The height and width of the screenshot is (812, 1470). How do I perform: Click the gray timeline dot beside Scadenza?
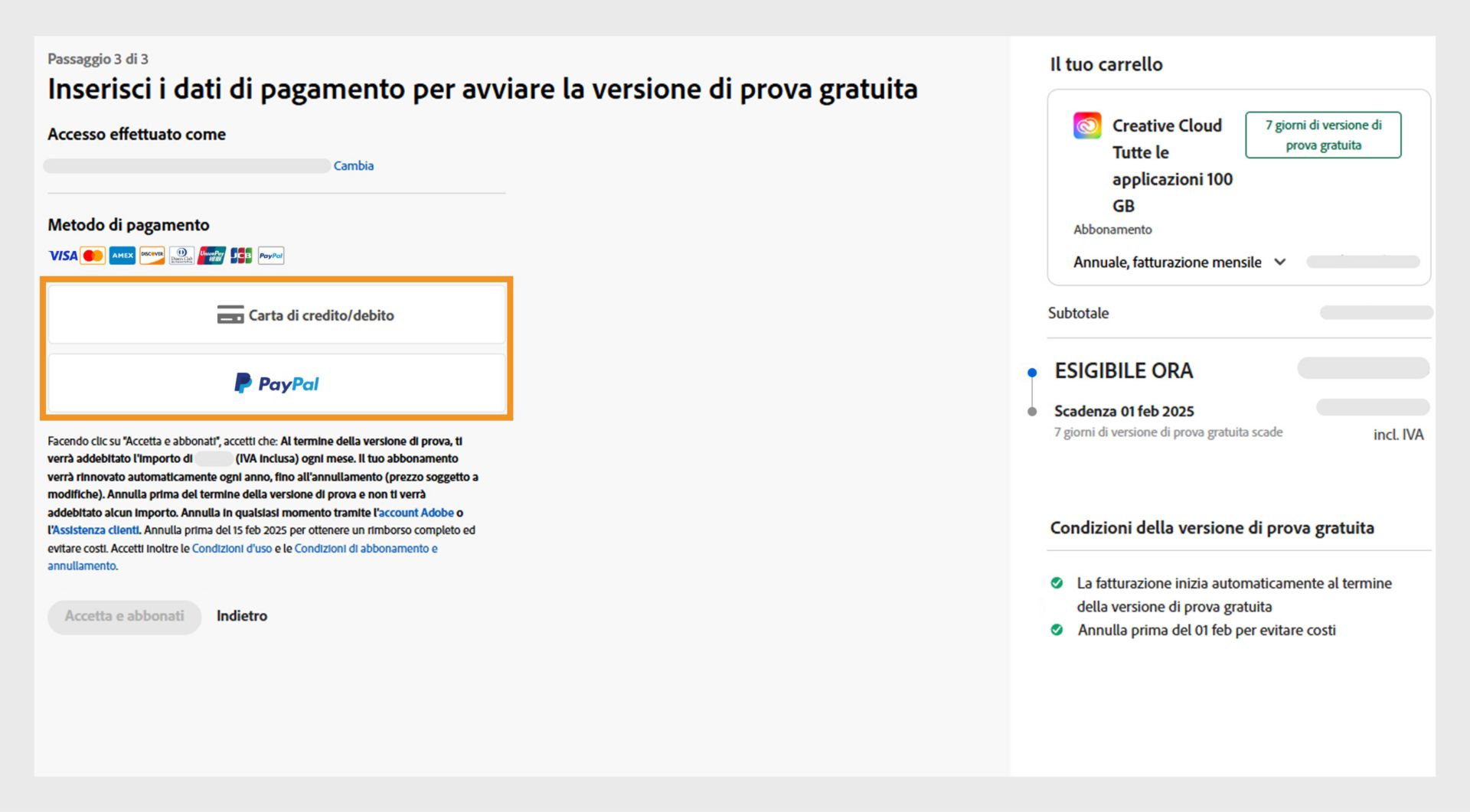click(x=1032, y=412)
